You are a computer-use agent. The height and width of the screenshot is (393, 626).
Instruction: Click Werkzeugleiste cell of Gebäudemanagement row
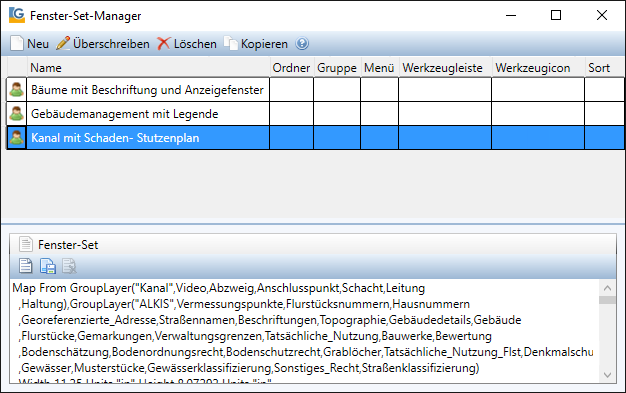click(x=445, y=113)
